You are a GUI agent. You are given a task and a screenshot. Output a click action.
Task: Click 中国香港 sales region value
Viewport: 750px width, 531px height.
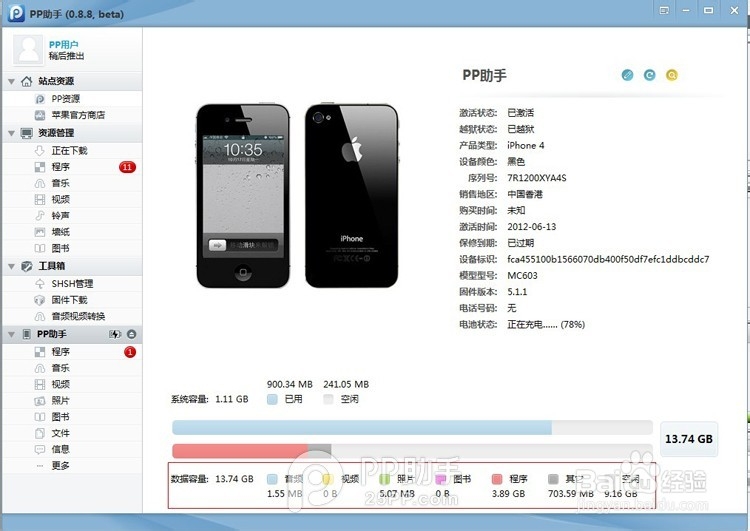(x=525, y=194)
